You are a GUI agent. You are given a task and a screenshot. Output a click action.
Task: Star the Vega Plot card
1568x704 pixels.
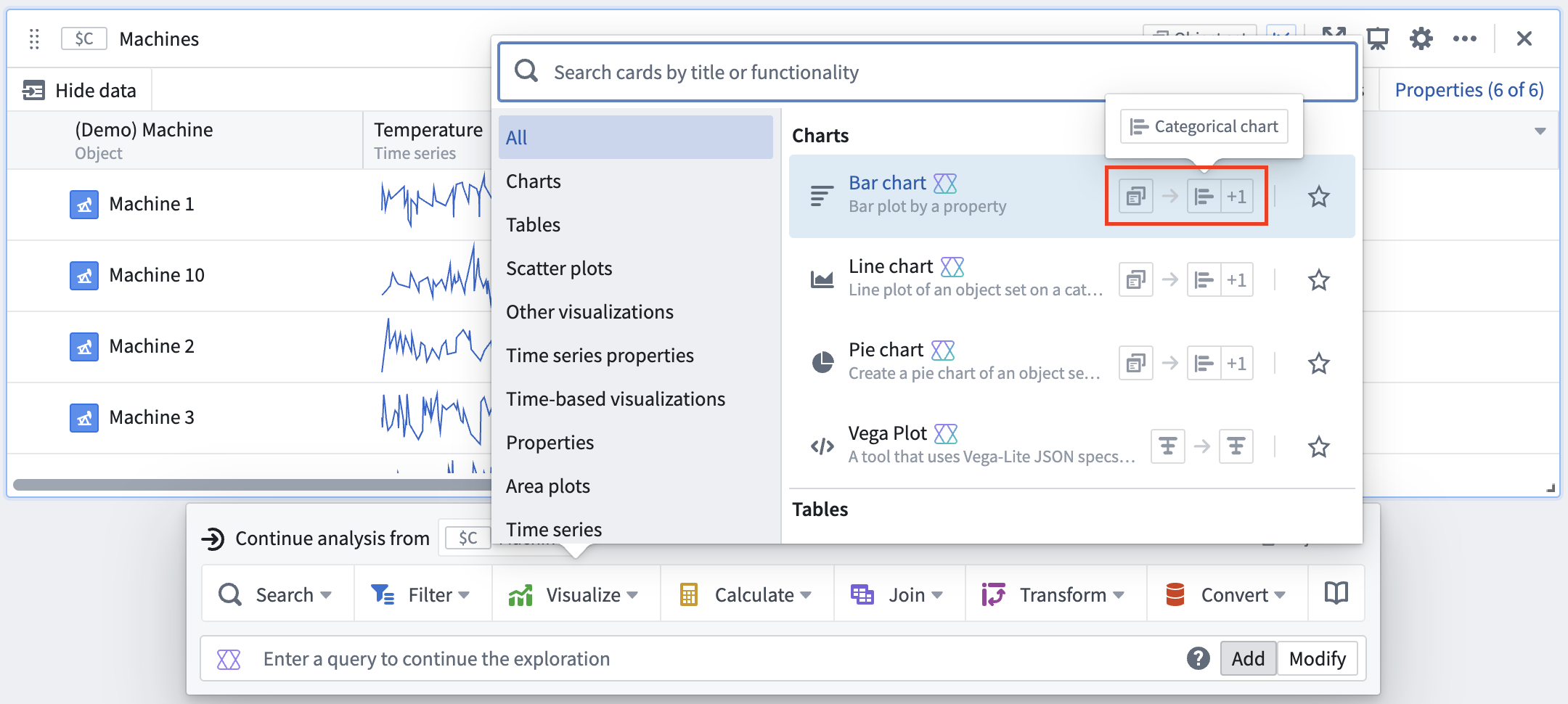tap(1318, 447)
